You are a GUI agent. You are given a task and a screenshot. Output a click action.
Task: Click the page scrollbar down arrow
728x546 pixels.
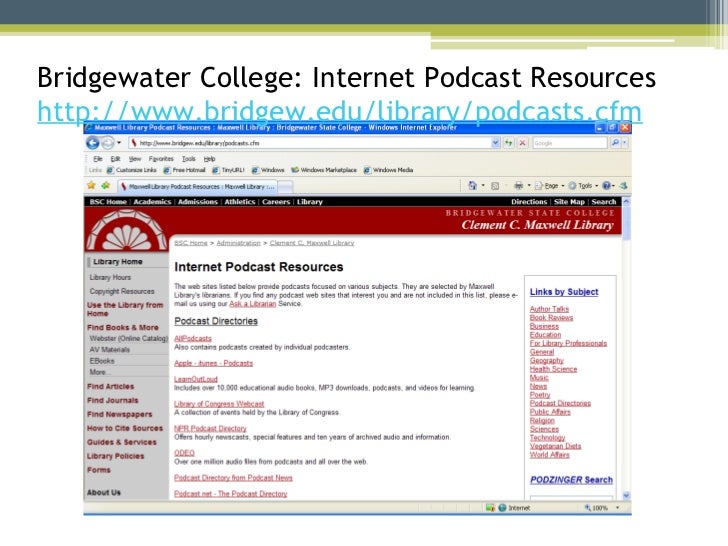point(626,495)
